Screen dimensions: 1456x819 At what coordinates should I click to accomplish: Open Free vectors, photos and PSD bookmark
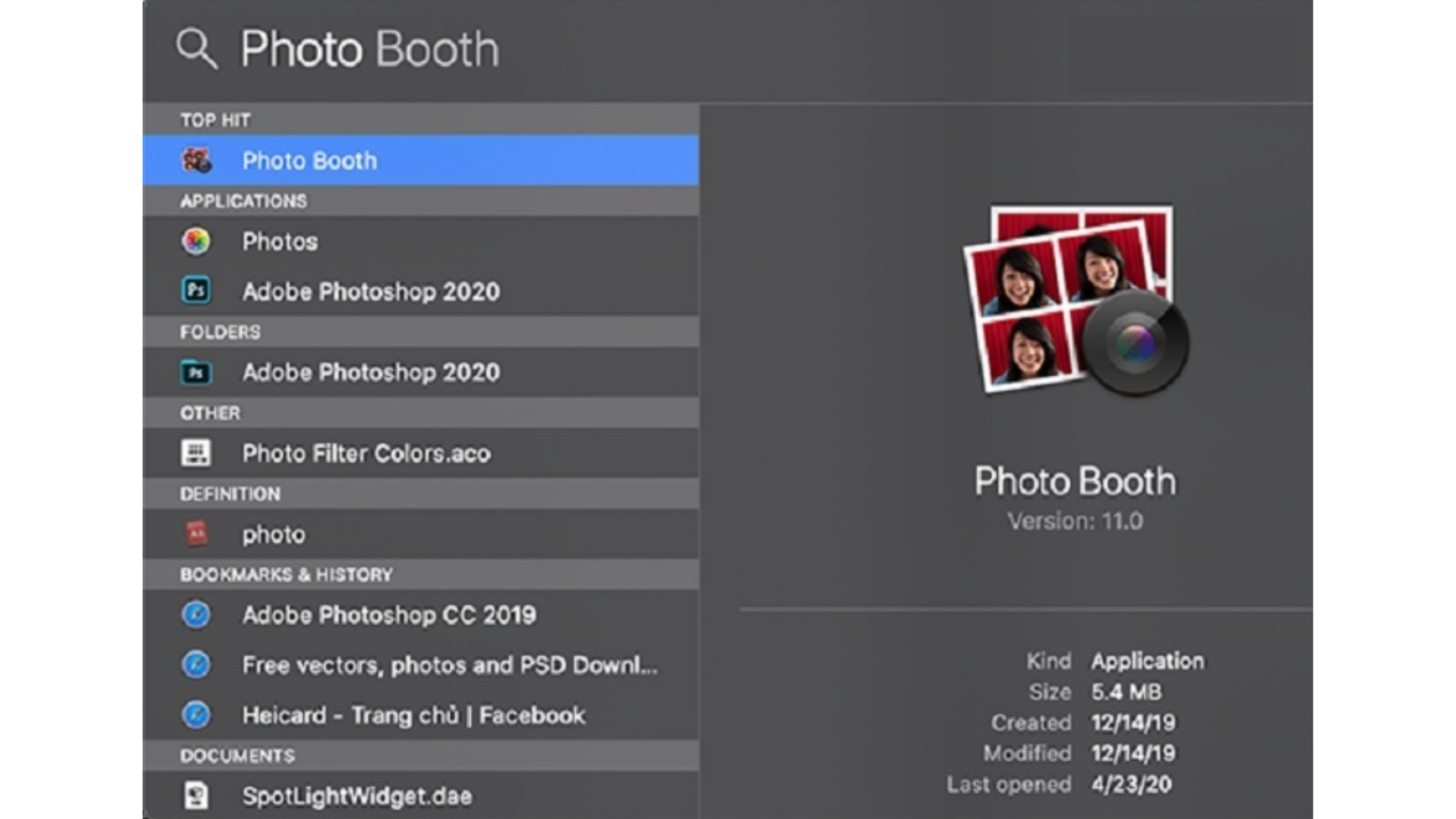point(421,665)
